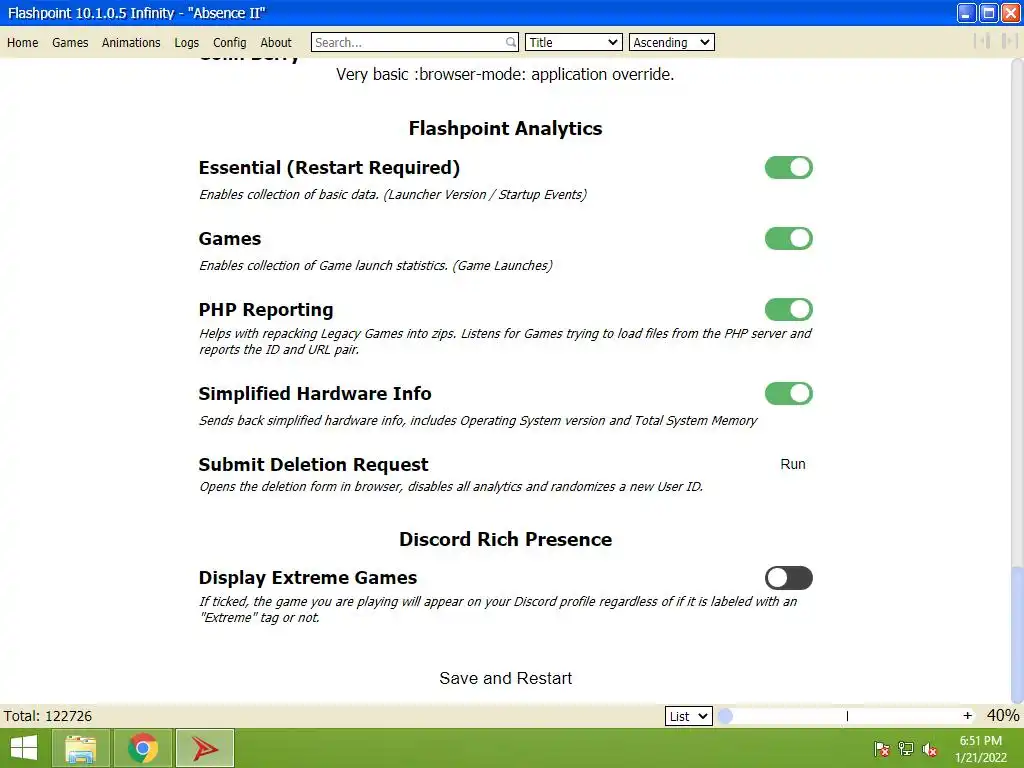Launch Chrome from the taskbar
This screenshot has height=768, width=1024.
coord(143,748)
